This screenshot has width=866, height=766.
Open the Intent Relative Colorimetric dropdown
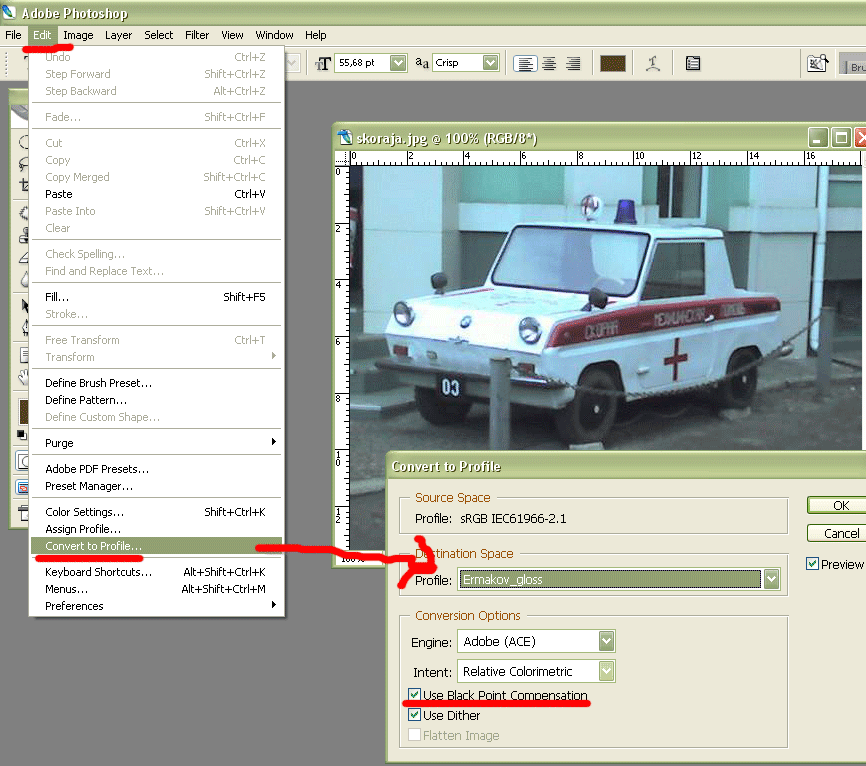(x=606, y=672)
